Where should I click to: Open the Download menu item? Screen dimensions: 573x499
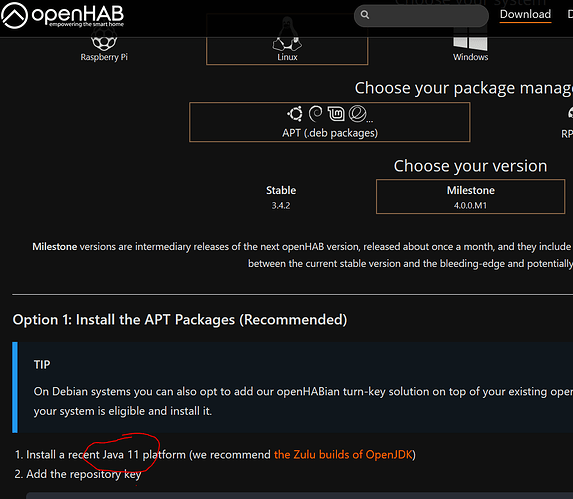pos(525,14)
